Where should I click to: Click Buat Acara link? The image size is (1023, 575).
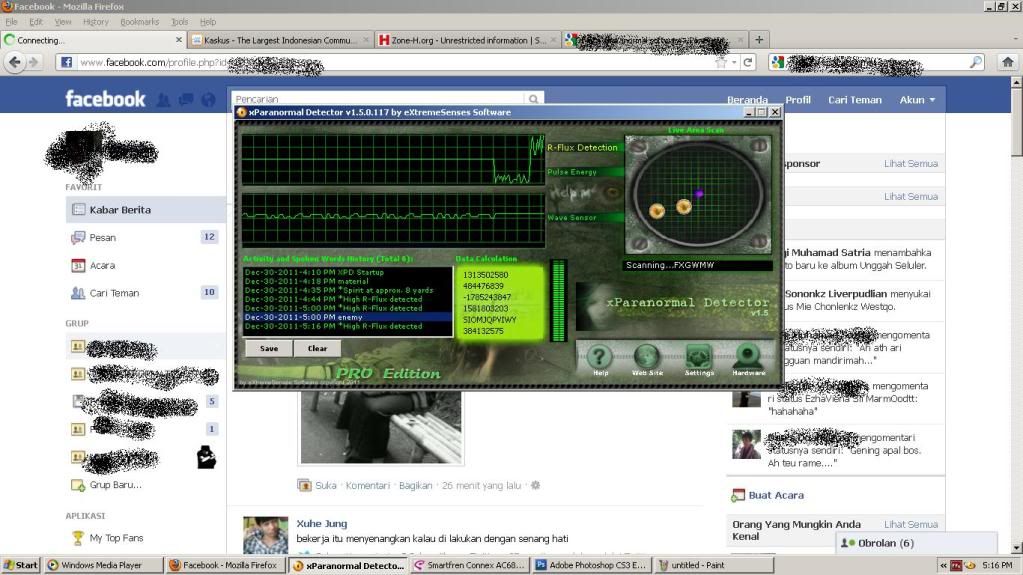(x=776, y=495)
